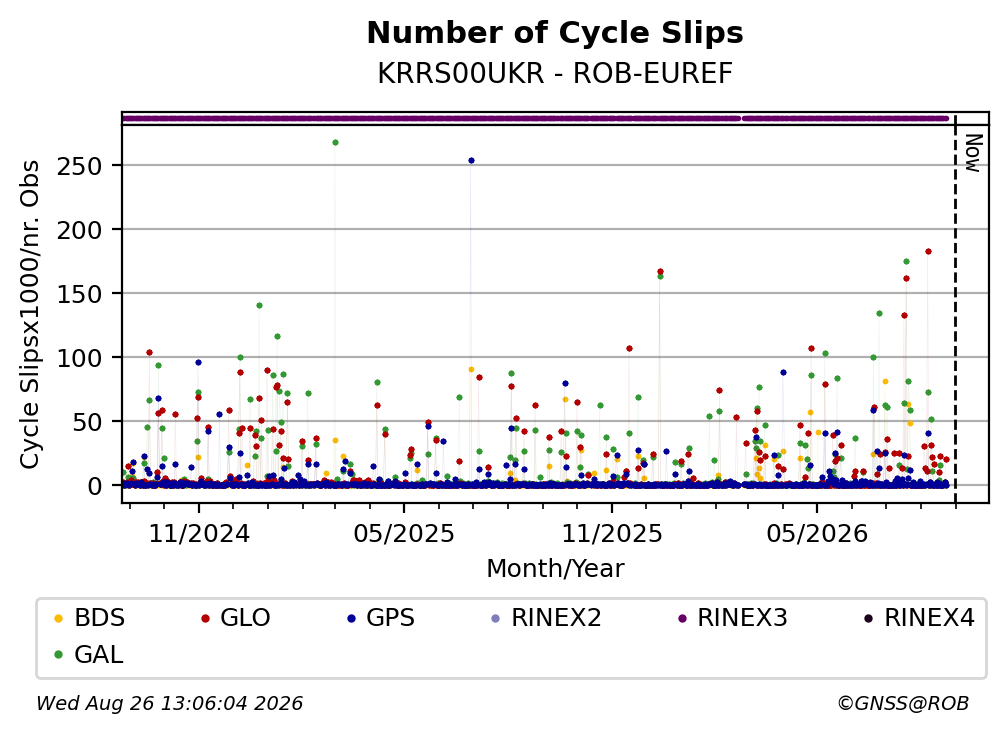Image resolution: width=1008 pixels, height=734 pixels.
Task: Click the 11/2024 x-axis tick label
Action: point(199,534)
